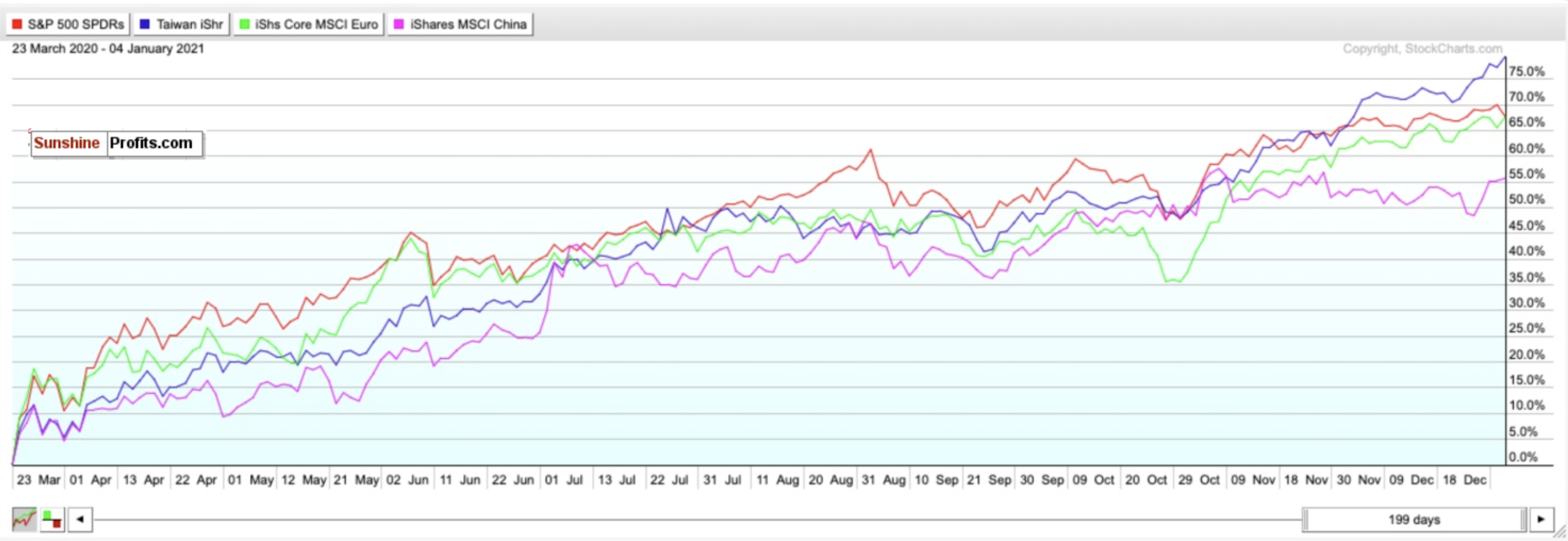This screenshot has height=541, width=1568.
Task: Click the 11 Aug date label
Action: [778, 480]
